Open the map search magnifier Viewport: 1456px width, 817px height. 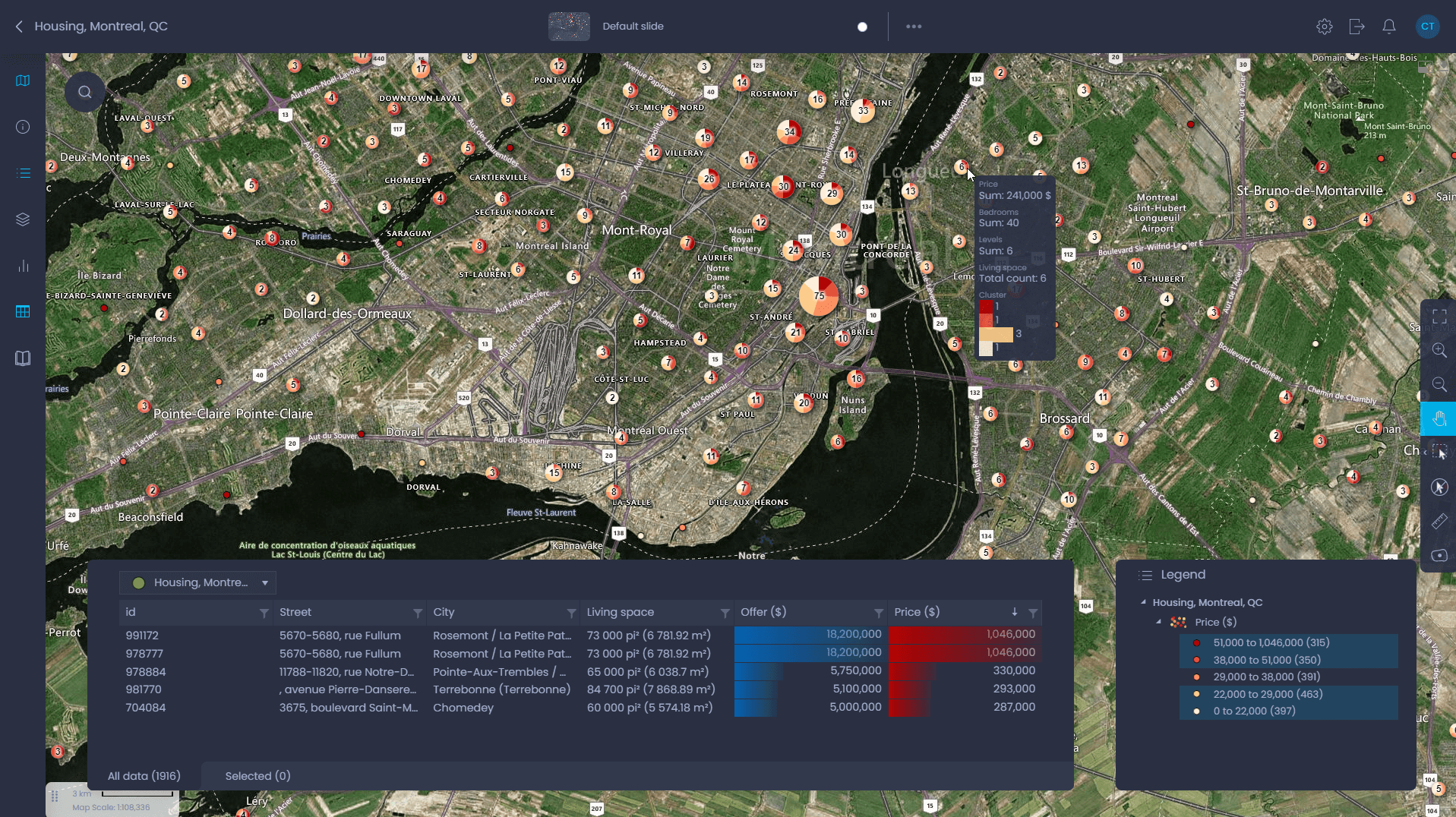point(85,92)
